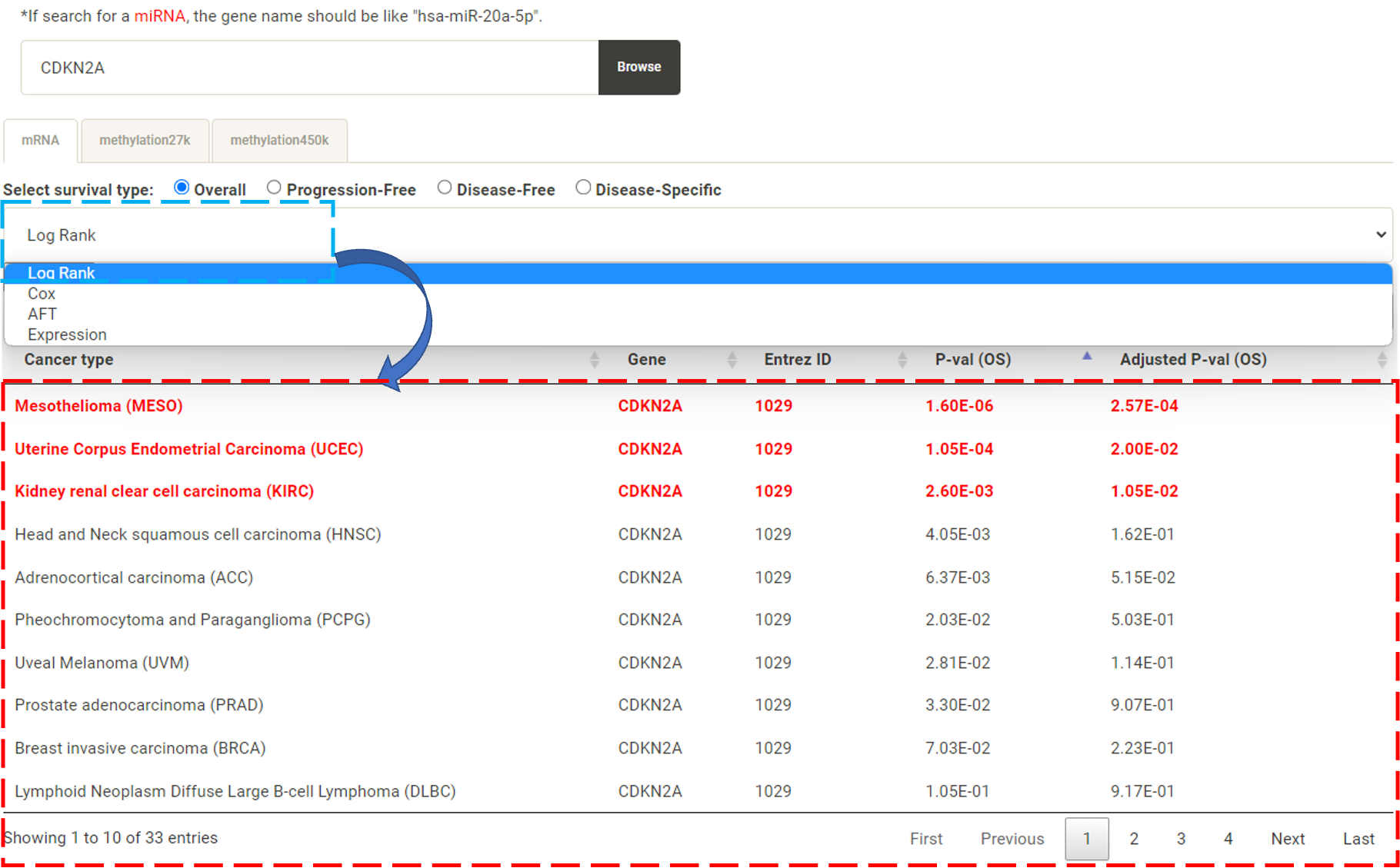Sort table by Cancer type column
1400x868 pixels.
(69, 360)
